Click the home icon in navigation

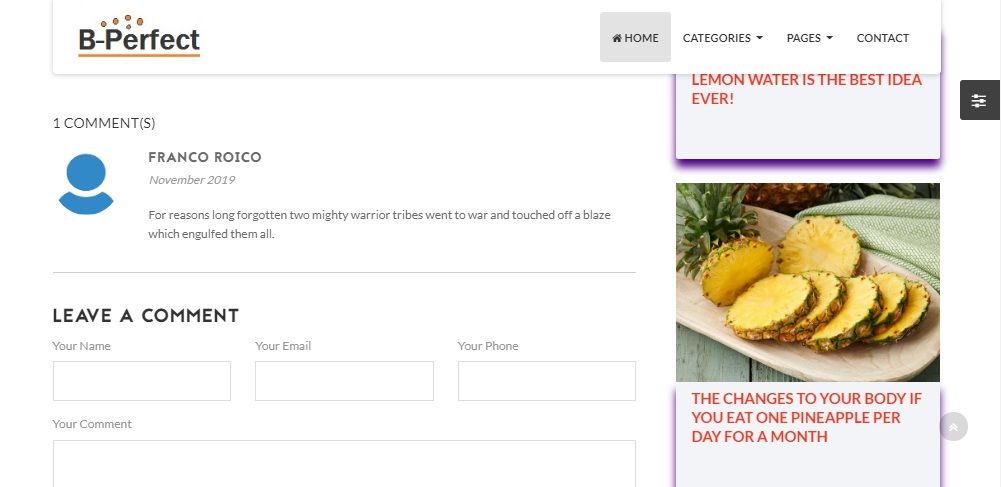617,38
